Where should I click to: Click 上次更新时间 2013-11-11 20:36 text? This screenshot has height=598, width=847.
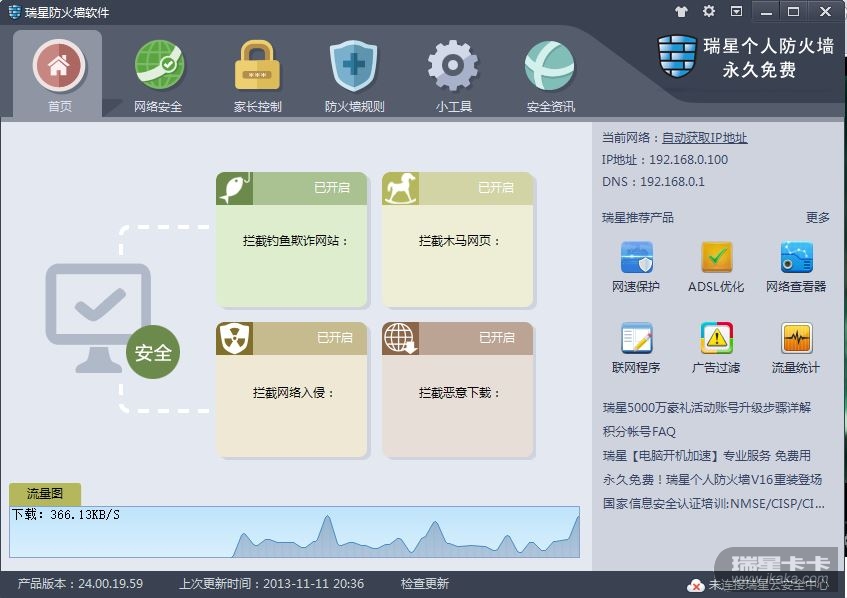[x=272, y=583]
